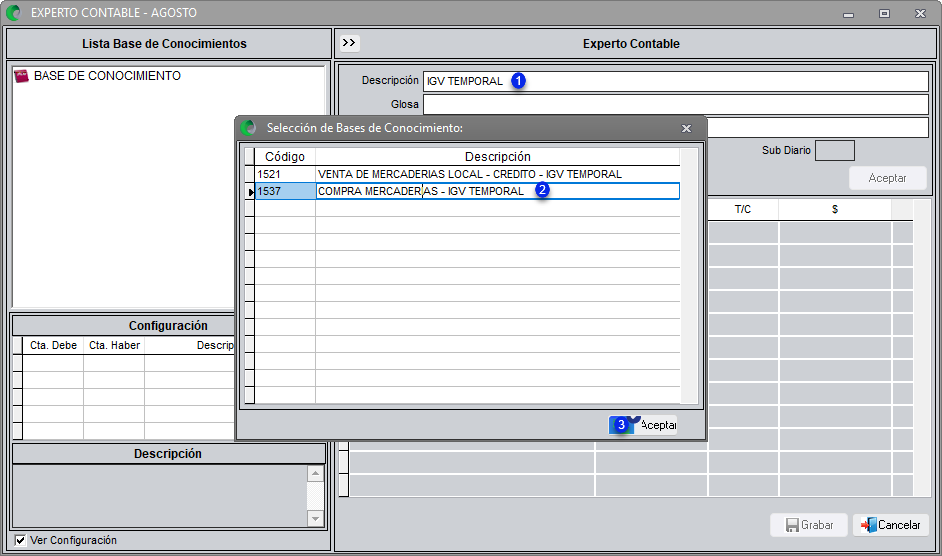Image resolution: width=942 pixels, height=556 pixels.
Task: Select BASE DE CONOCIMIENTO tree item
Action: pos(107,76)
